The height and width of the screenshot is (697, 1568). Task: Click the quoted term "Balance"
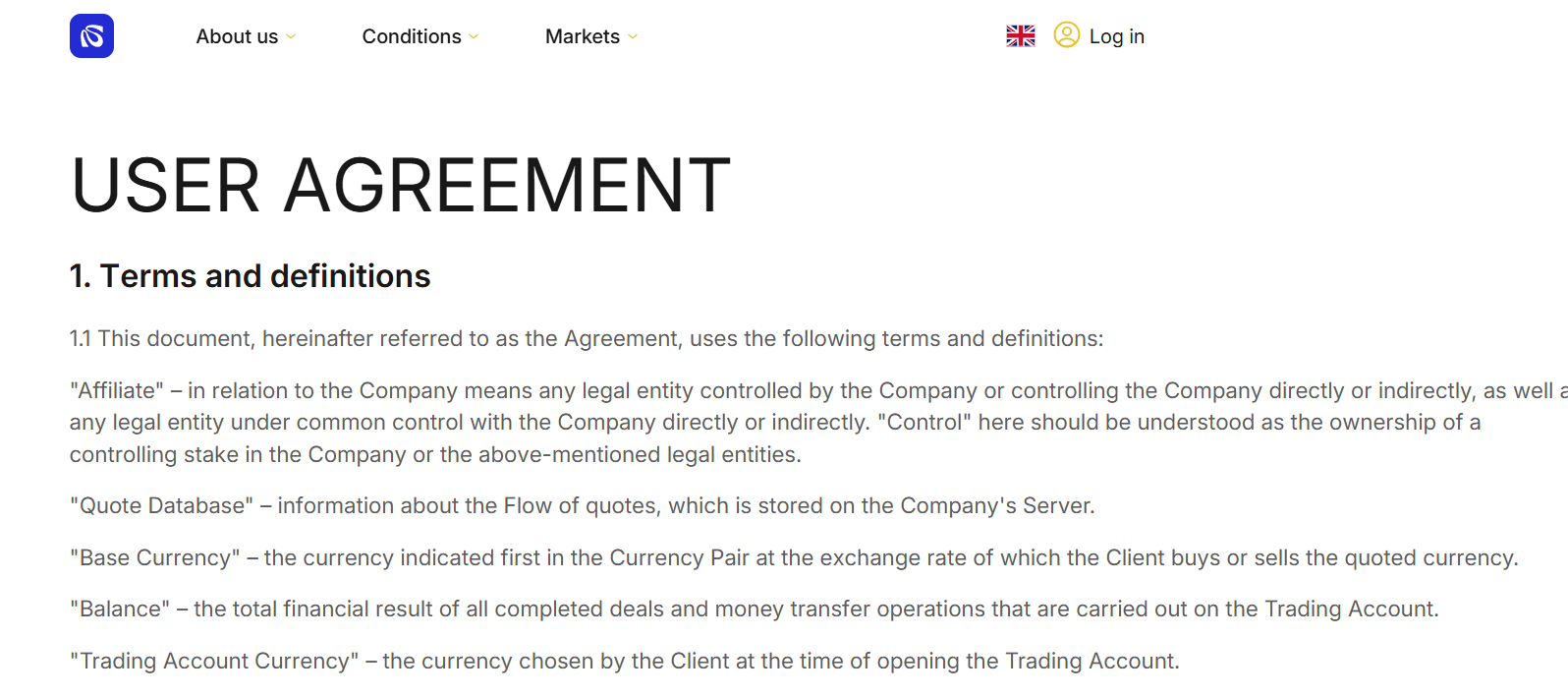pos(120,610)
